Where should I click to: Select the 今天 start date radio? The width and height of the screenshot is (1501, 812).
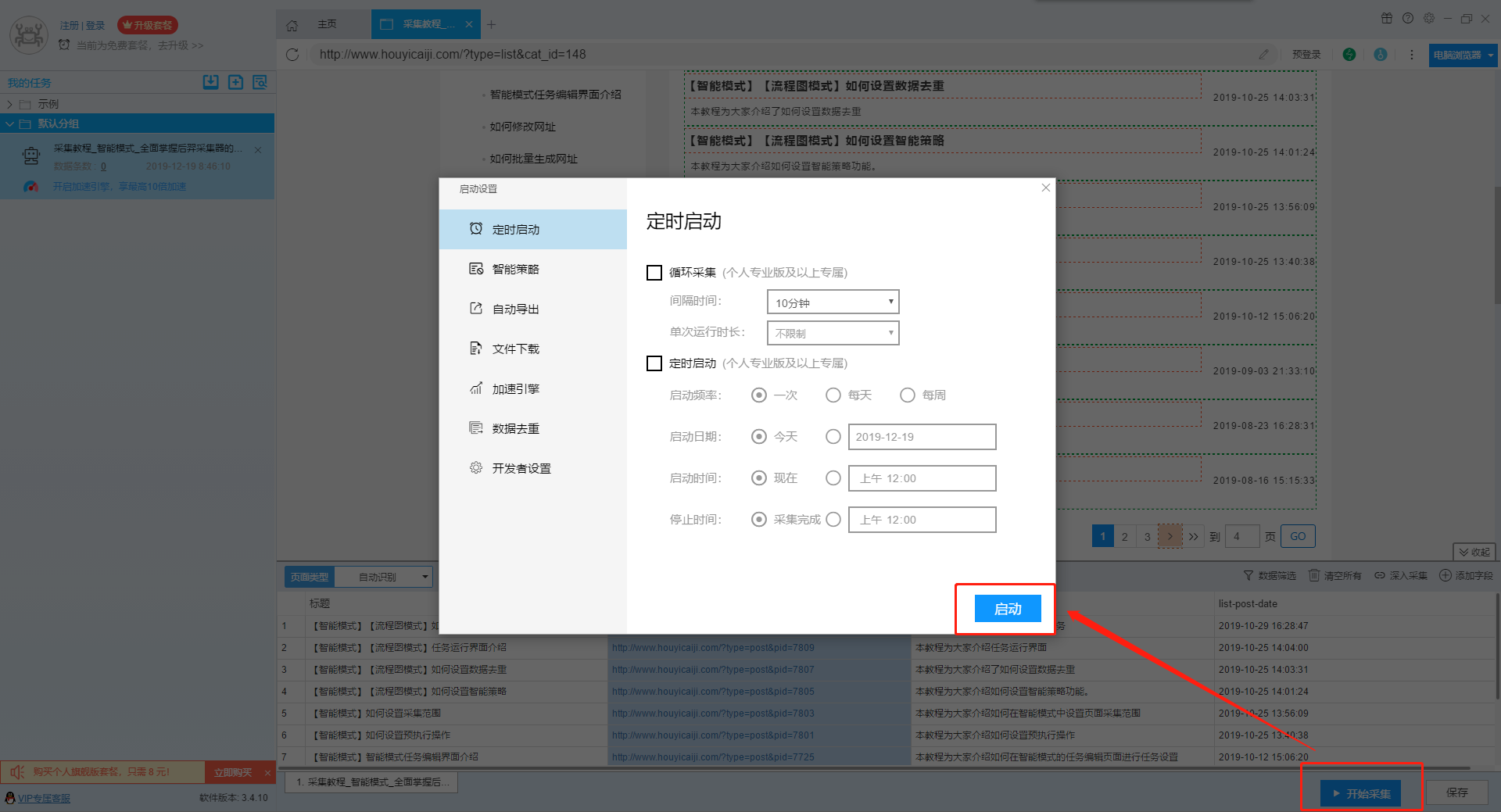click(x=758, y=436)
